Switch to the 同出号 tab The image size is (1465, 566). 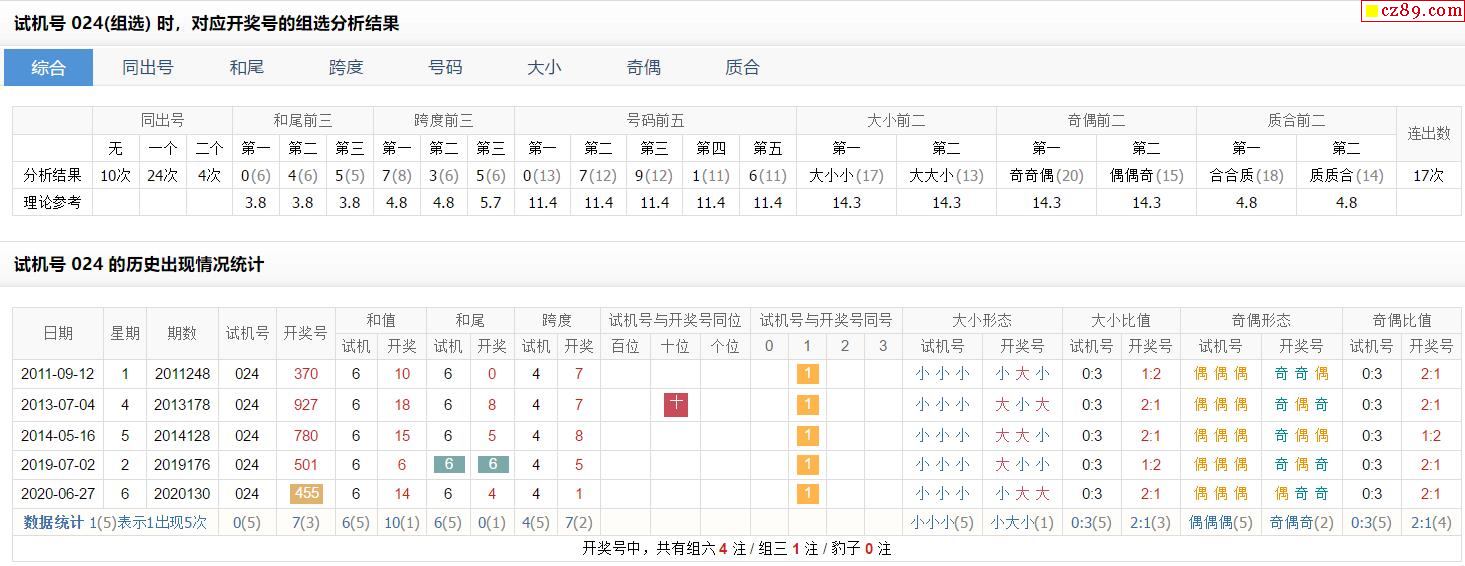click(148, 68)
